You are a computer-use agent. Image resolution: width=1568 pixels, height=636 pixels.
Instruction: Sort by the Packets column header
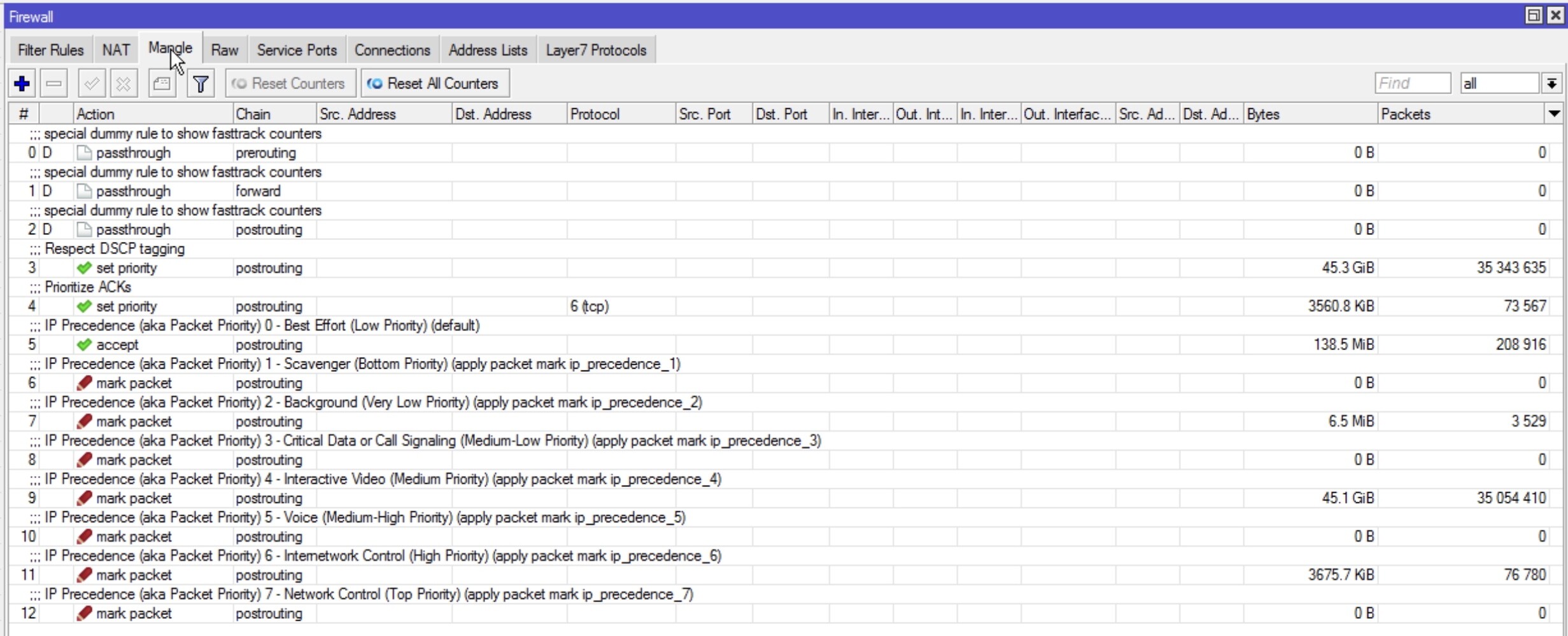(x=1462, y=114)
